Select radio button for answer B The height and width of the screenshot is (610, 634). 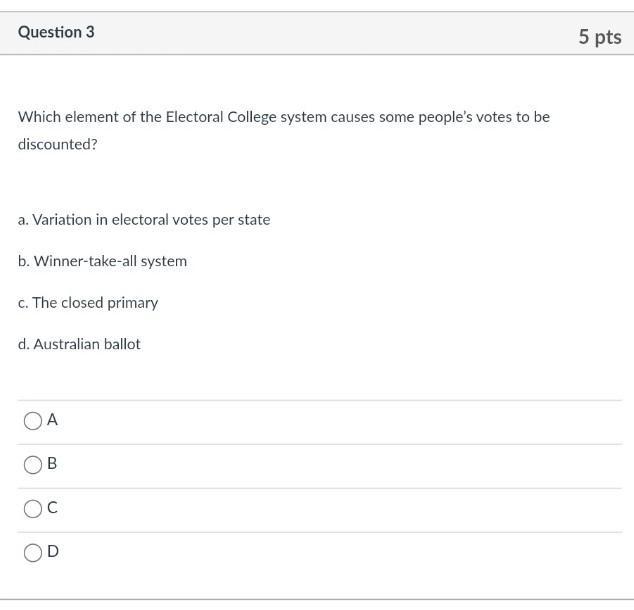coord(33,465)
